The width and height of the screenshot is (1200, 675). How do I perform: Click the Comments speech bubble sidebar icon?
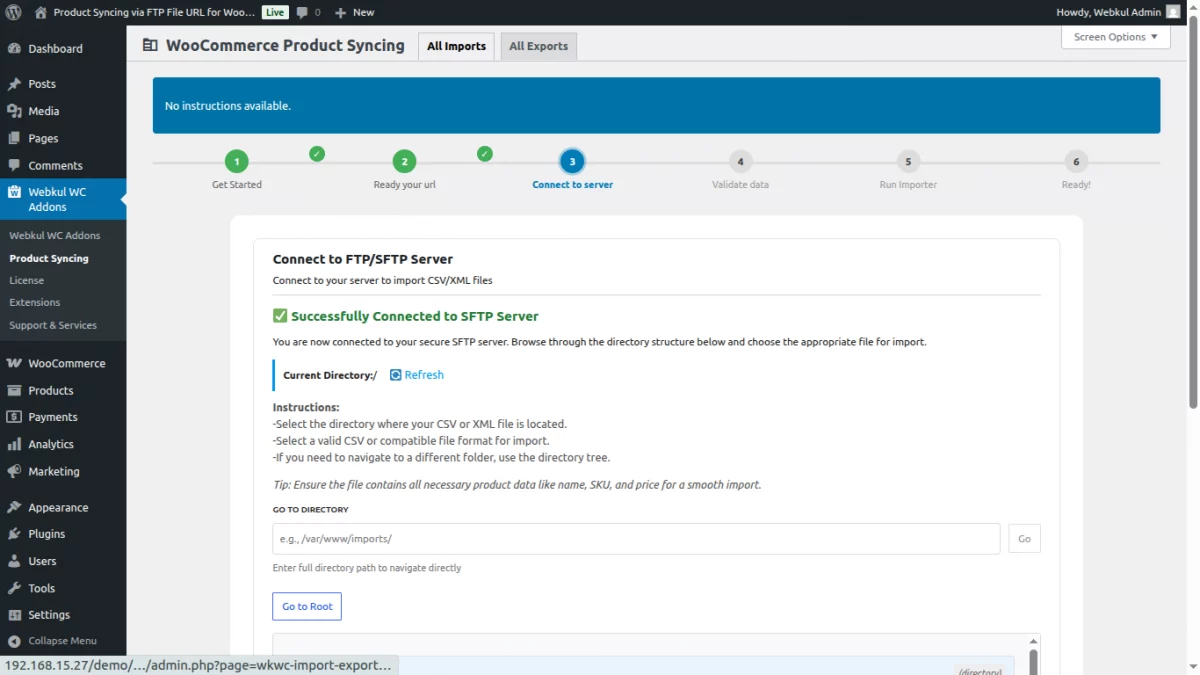click(14, 165)
